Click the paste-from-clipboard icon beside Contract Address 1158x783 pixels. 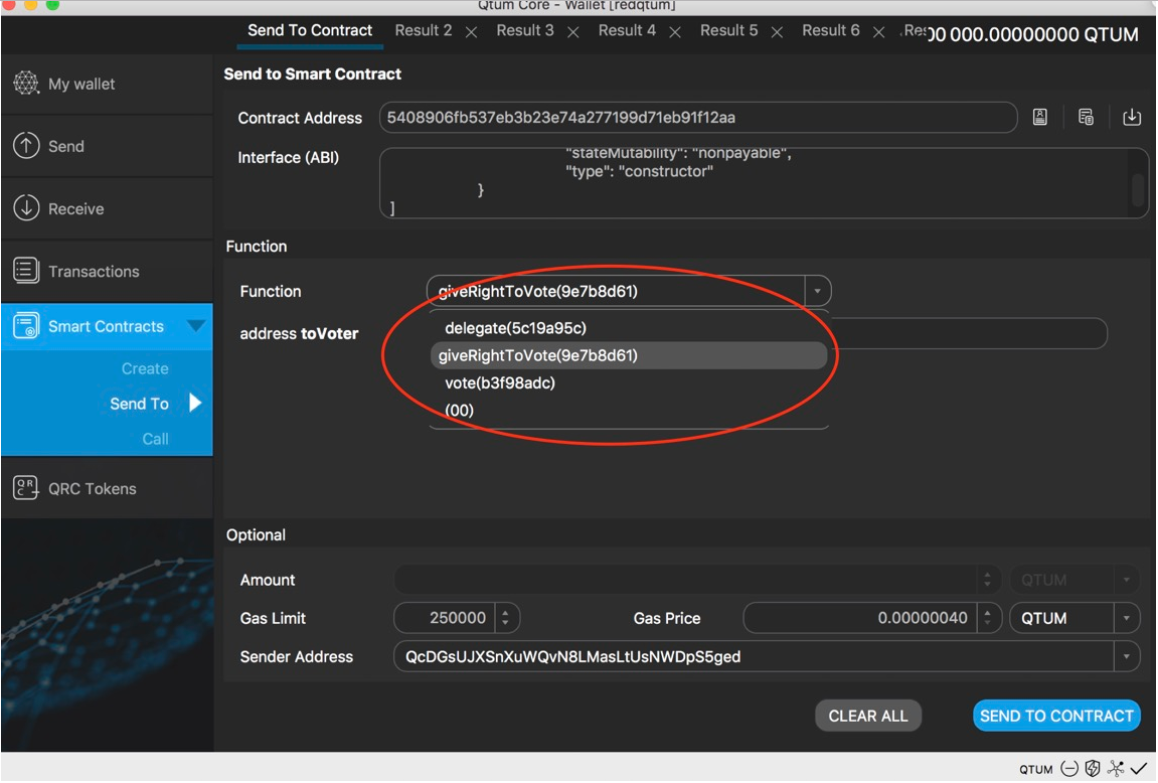click(x=1086, y=117)
